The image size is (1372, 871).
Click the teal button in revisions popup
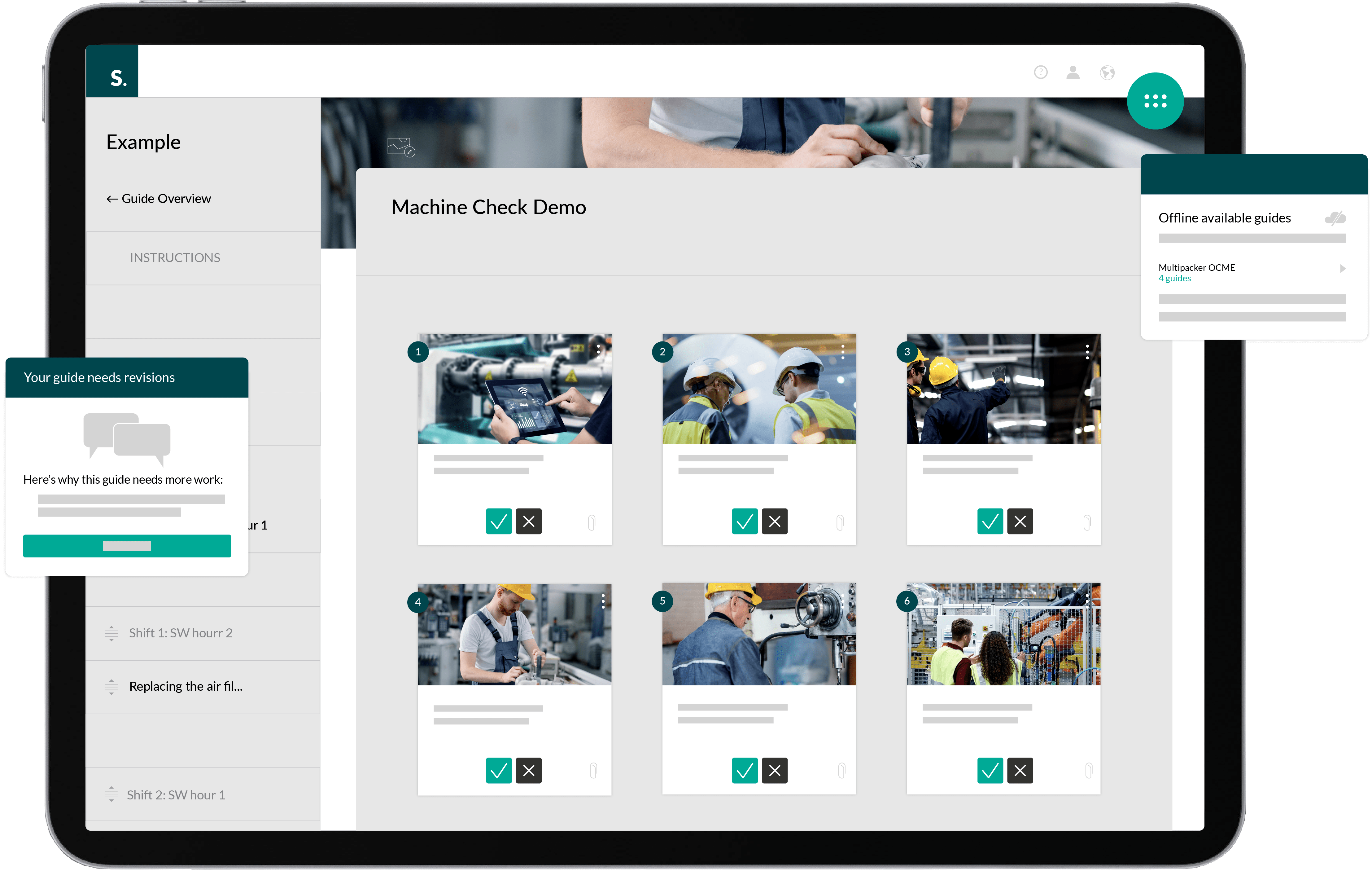(126, 546)
